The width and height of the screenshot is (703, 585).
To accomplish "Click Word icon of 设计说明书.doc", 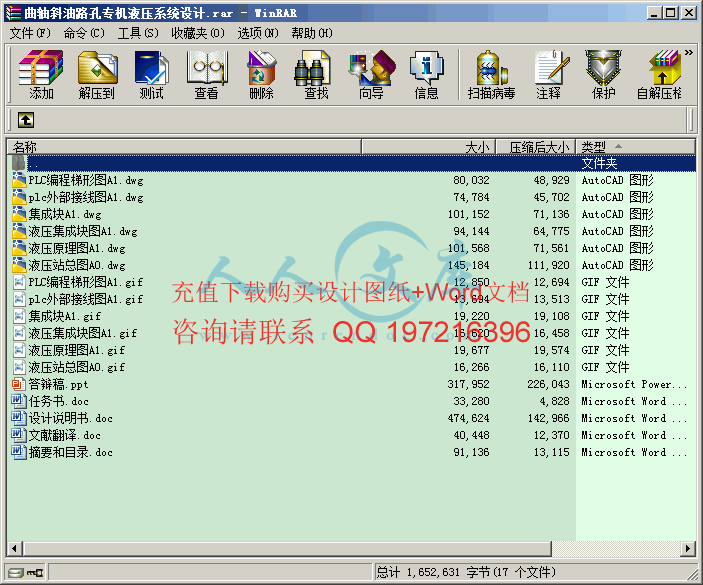I will point(19,418).
